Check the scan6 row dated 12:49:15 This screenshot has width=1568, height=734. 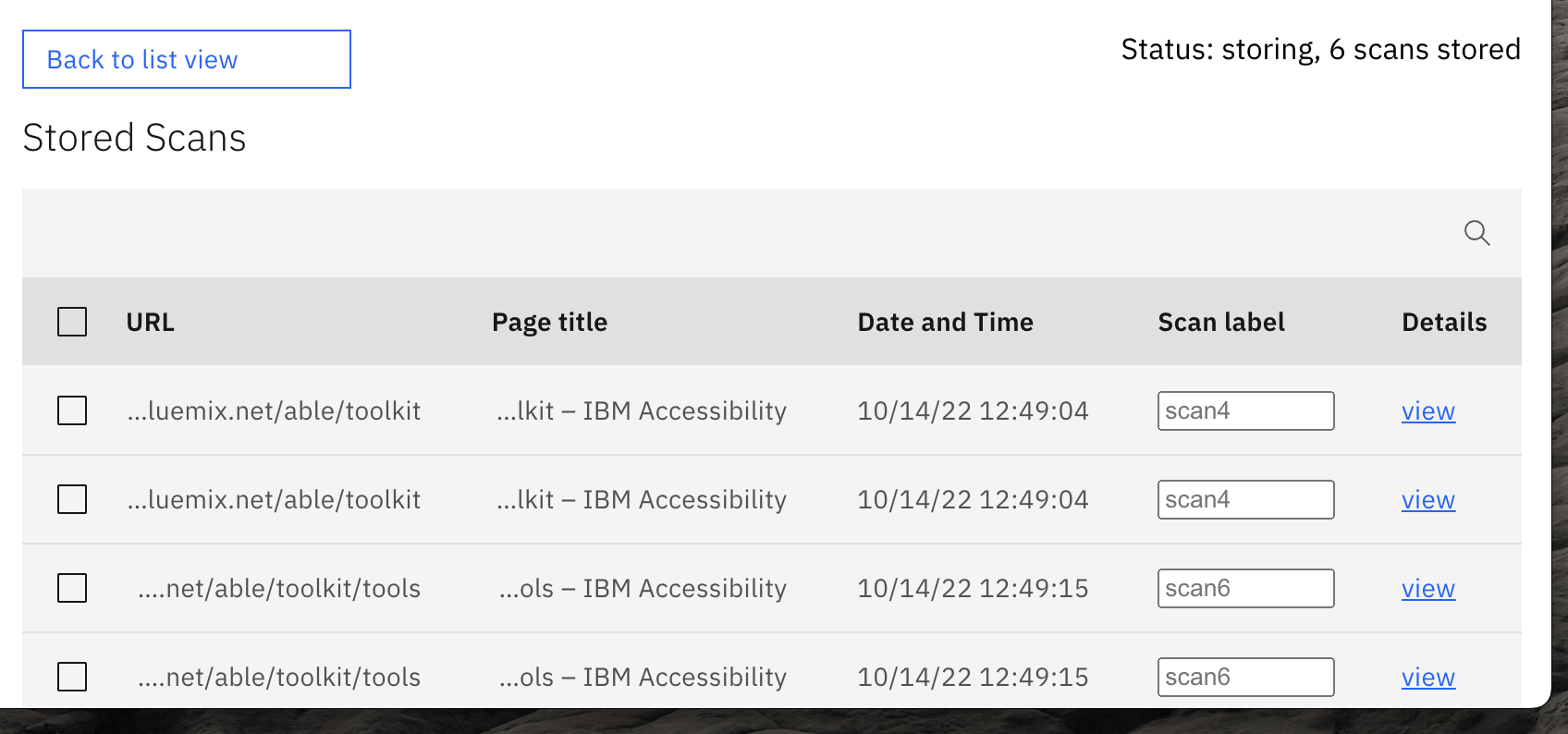[x=71, y=588]
